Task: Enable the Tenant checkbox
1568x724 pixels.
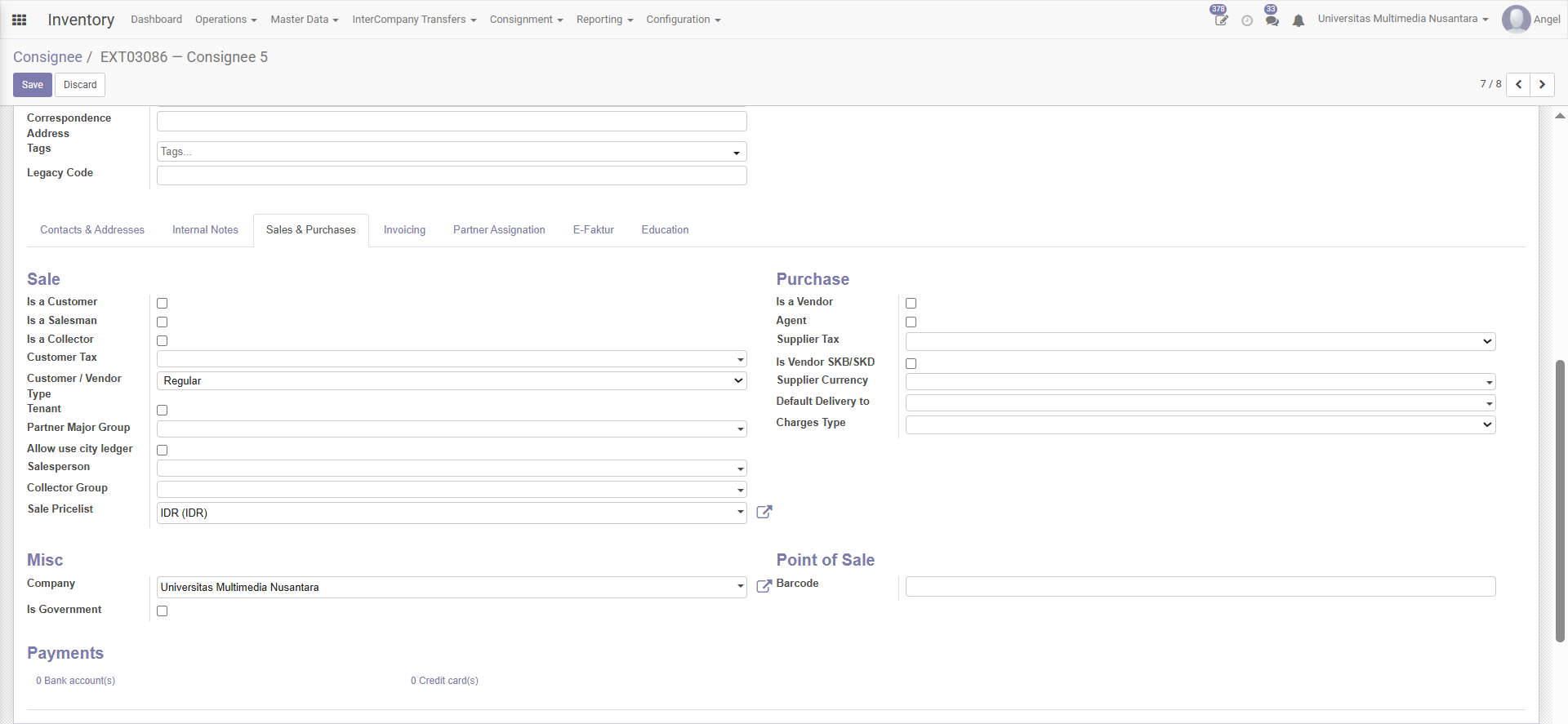Action: 162,410
